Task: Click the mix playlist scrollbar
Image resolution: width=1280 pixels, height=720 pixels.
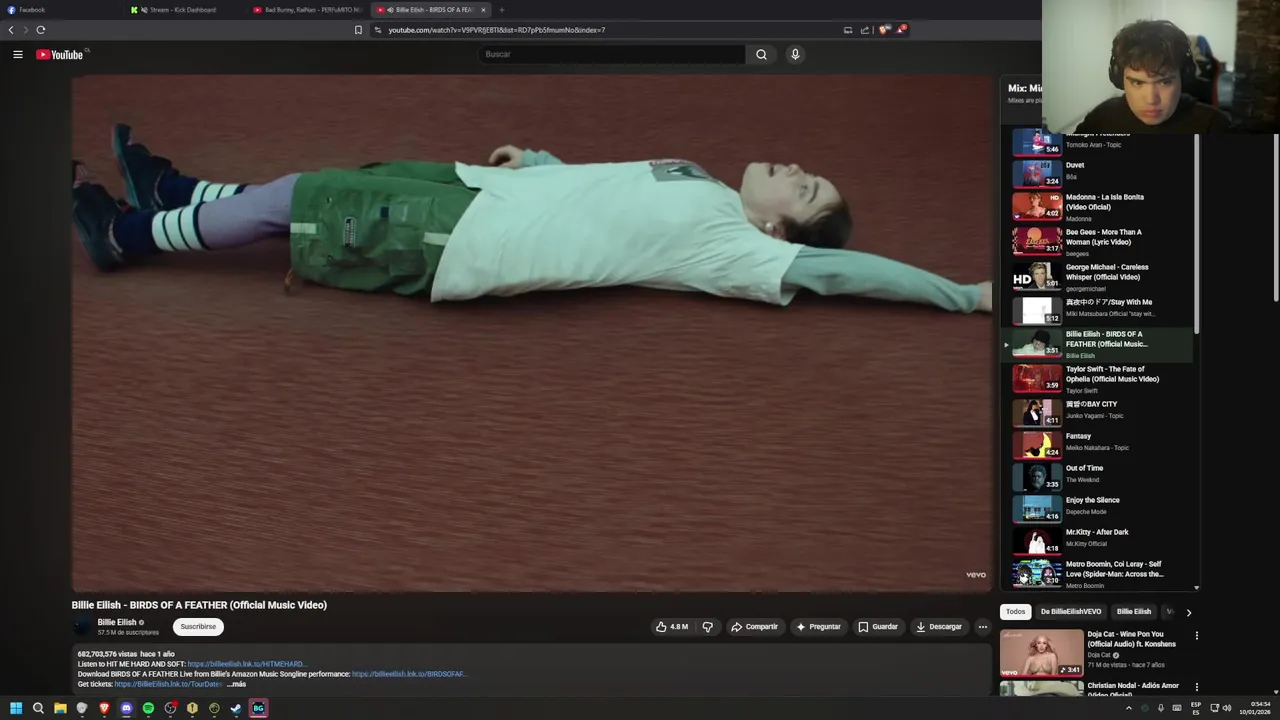Action: [1196, 235]
